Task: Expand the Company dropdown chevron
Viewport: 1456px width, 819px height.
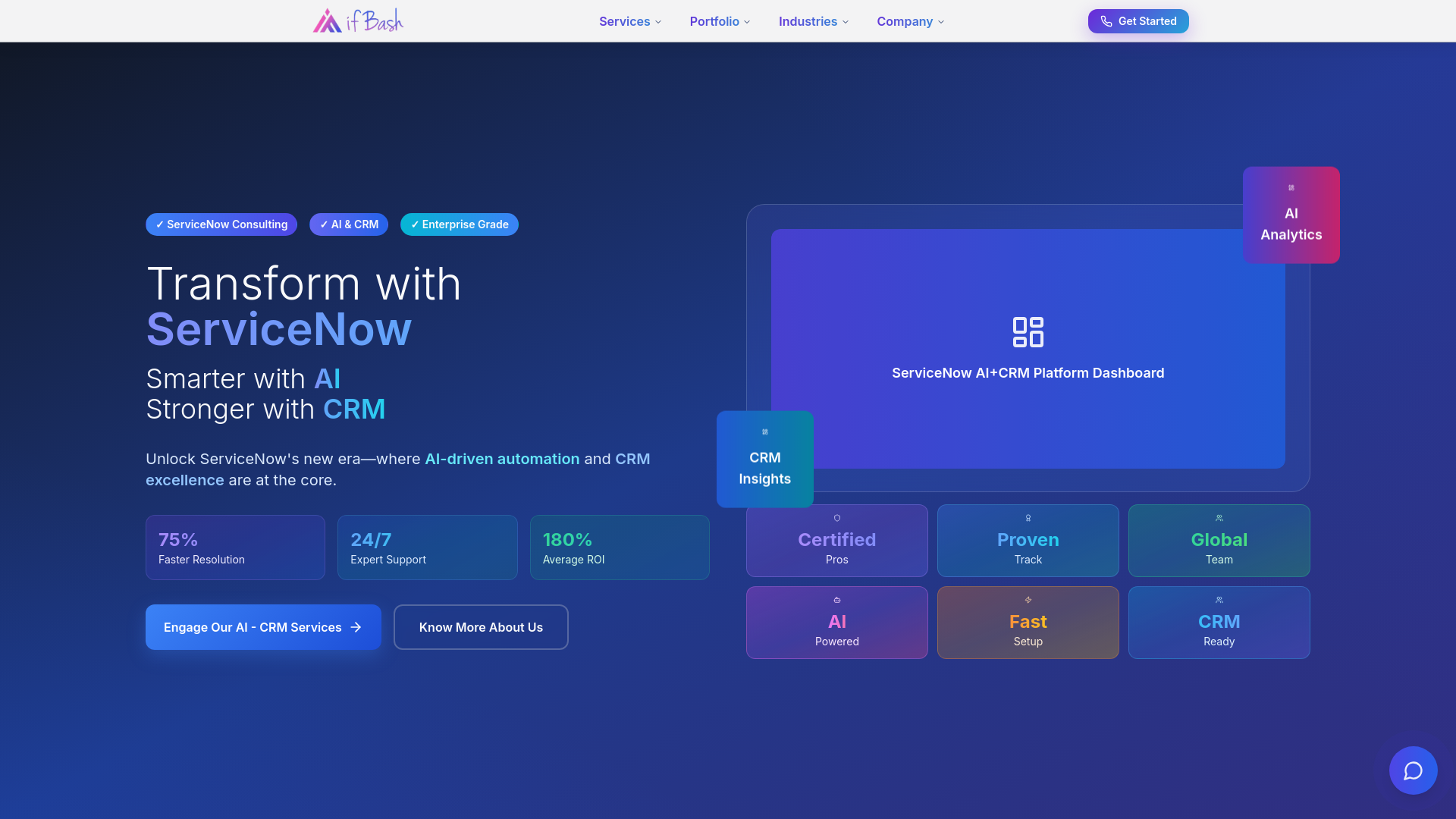Action: pyautogui.click(x=941, y=22)
